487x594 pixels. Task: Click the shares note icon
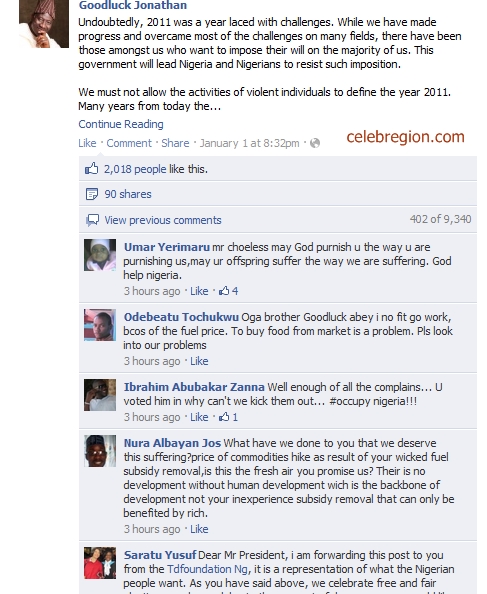(92, 194)
